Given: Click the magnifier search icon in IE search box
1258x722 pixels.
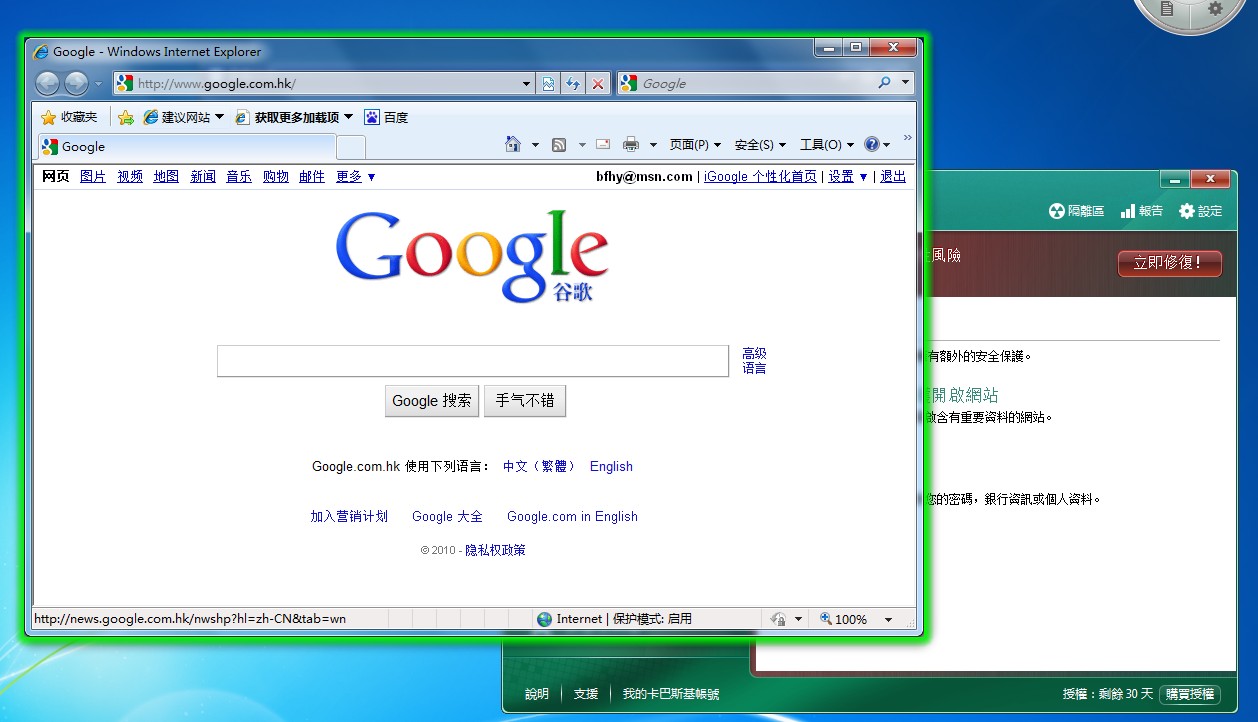Looking at the screenshot, I should coord(884,83).
